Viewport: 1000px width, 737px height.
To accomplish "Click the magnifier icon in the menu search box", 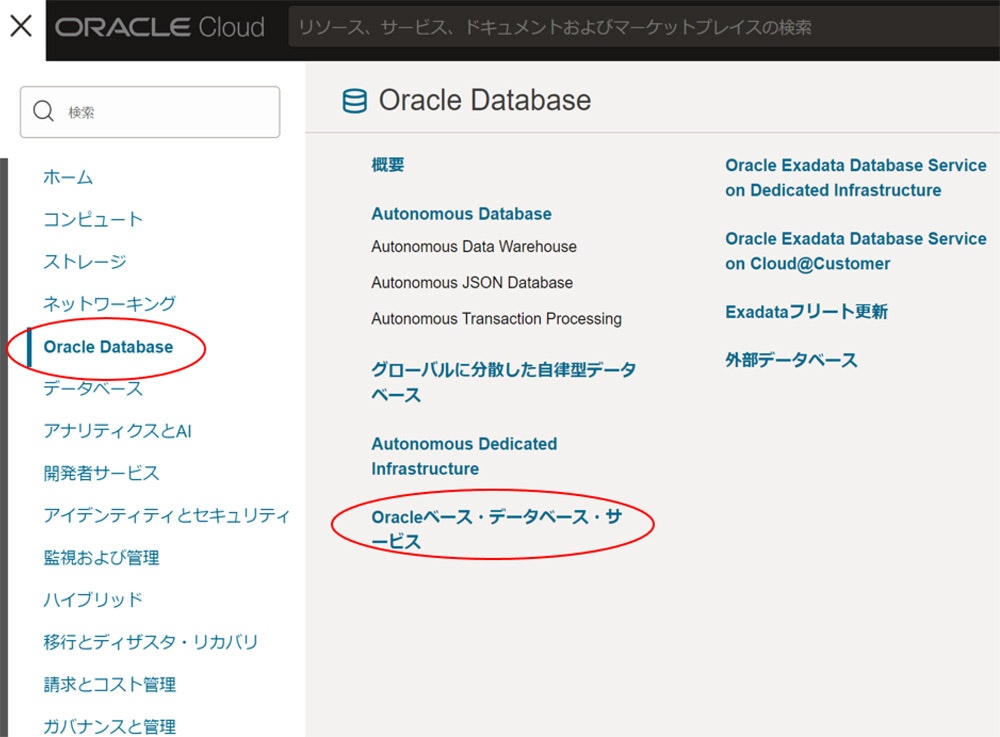I will [43, 111].
